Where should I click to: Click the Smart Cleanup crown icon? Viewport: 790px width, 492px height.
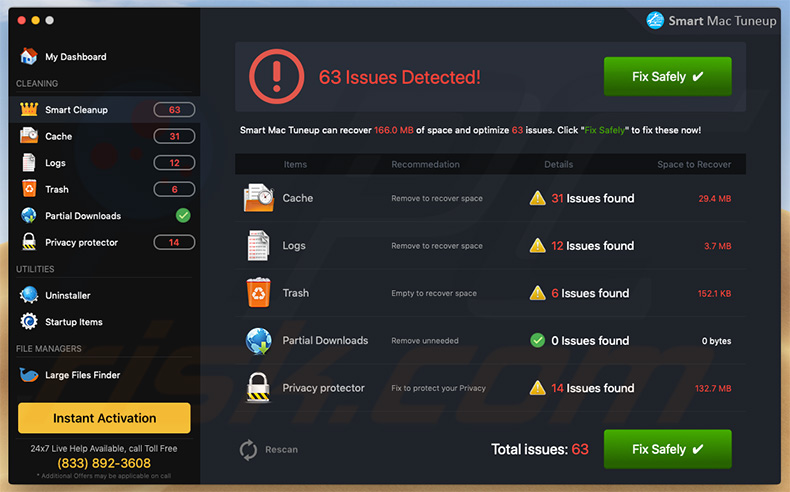tap(29, 109)
